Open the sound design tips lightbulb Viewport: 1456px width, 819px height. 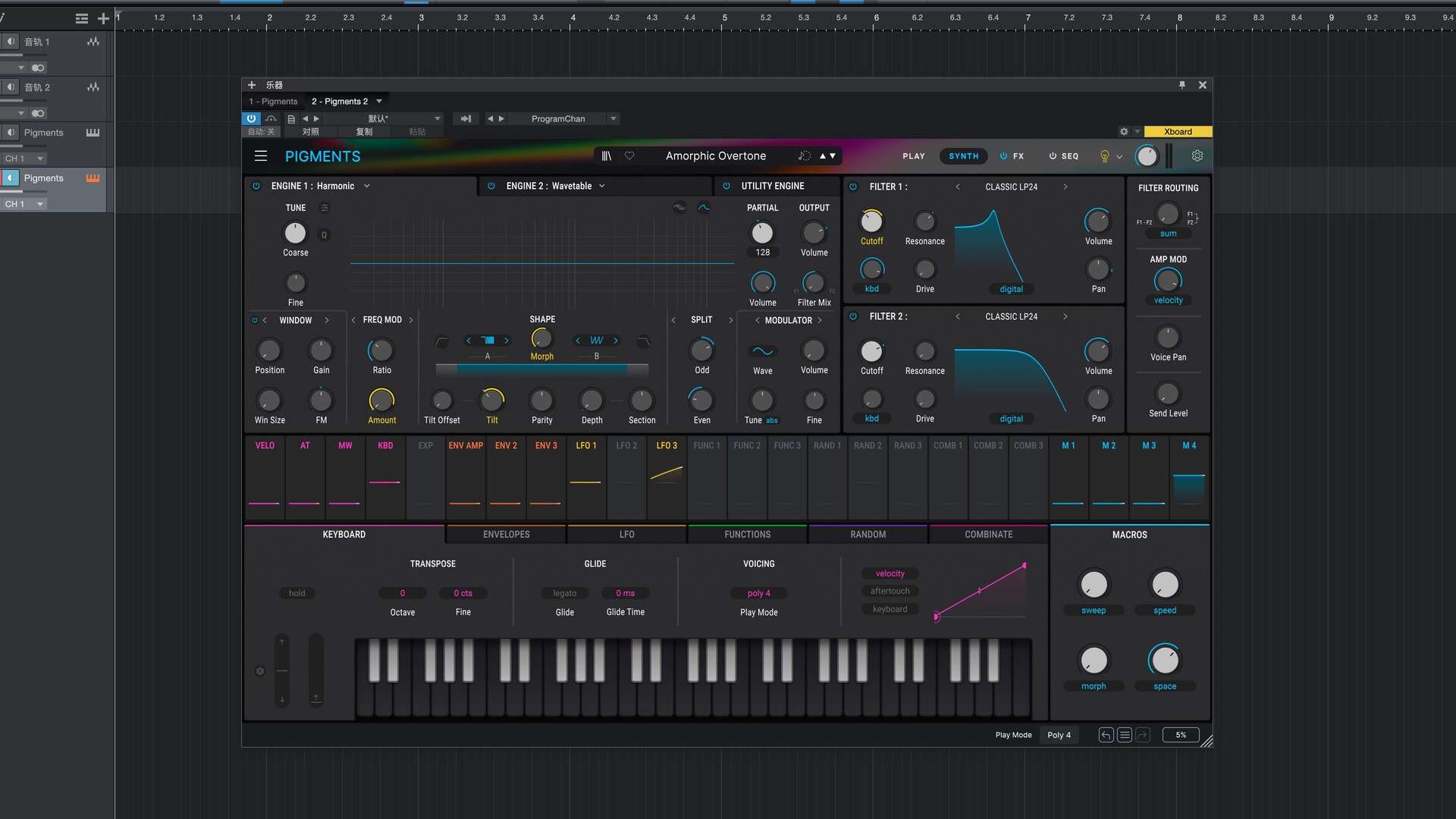tap(1105, 156)
